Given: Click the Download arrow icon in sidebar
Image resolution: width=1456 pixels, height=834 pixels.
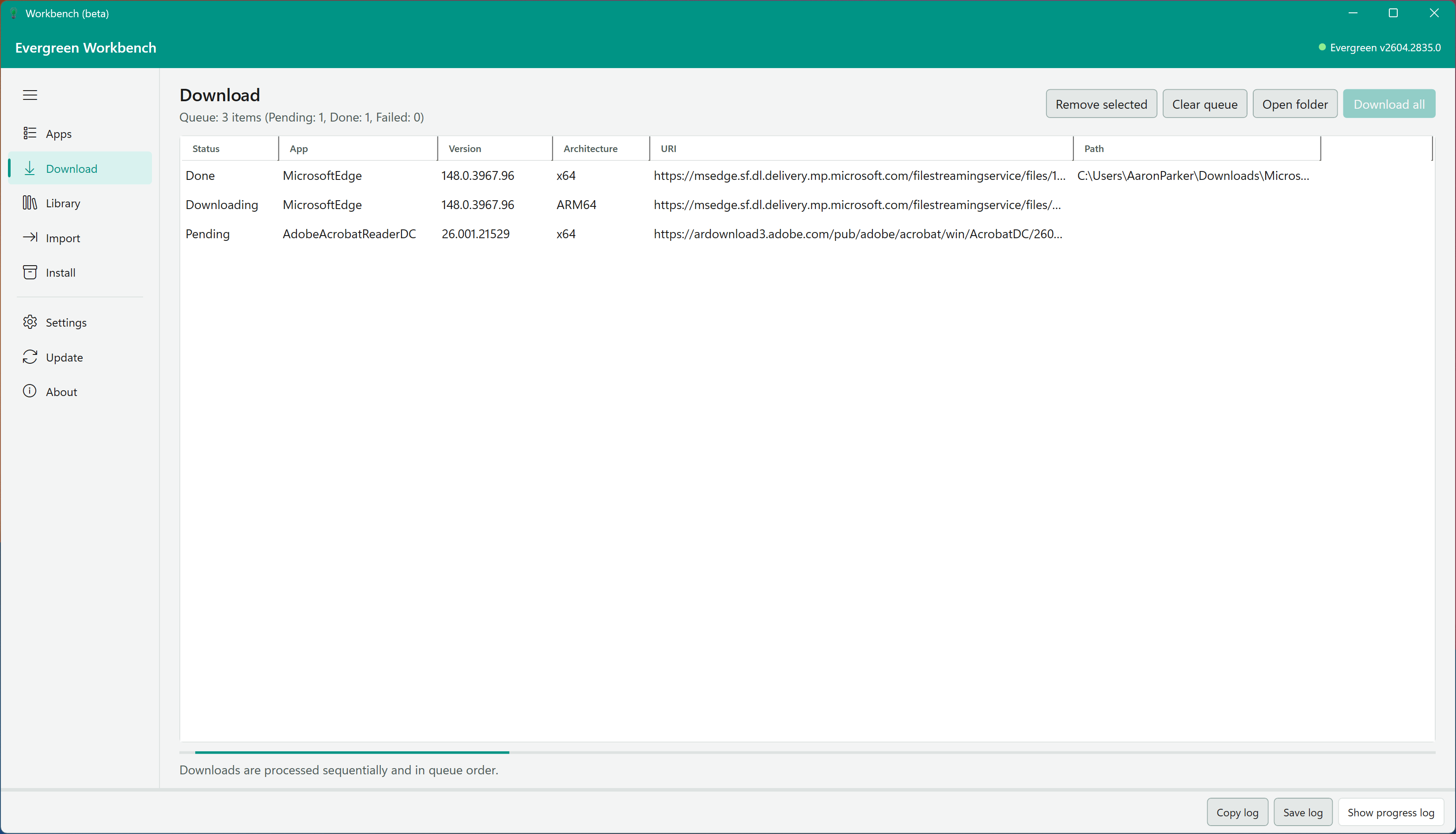Looking at the screenshot, I should click(x=30, y=168).
